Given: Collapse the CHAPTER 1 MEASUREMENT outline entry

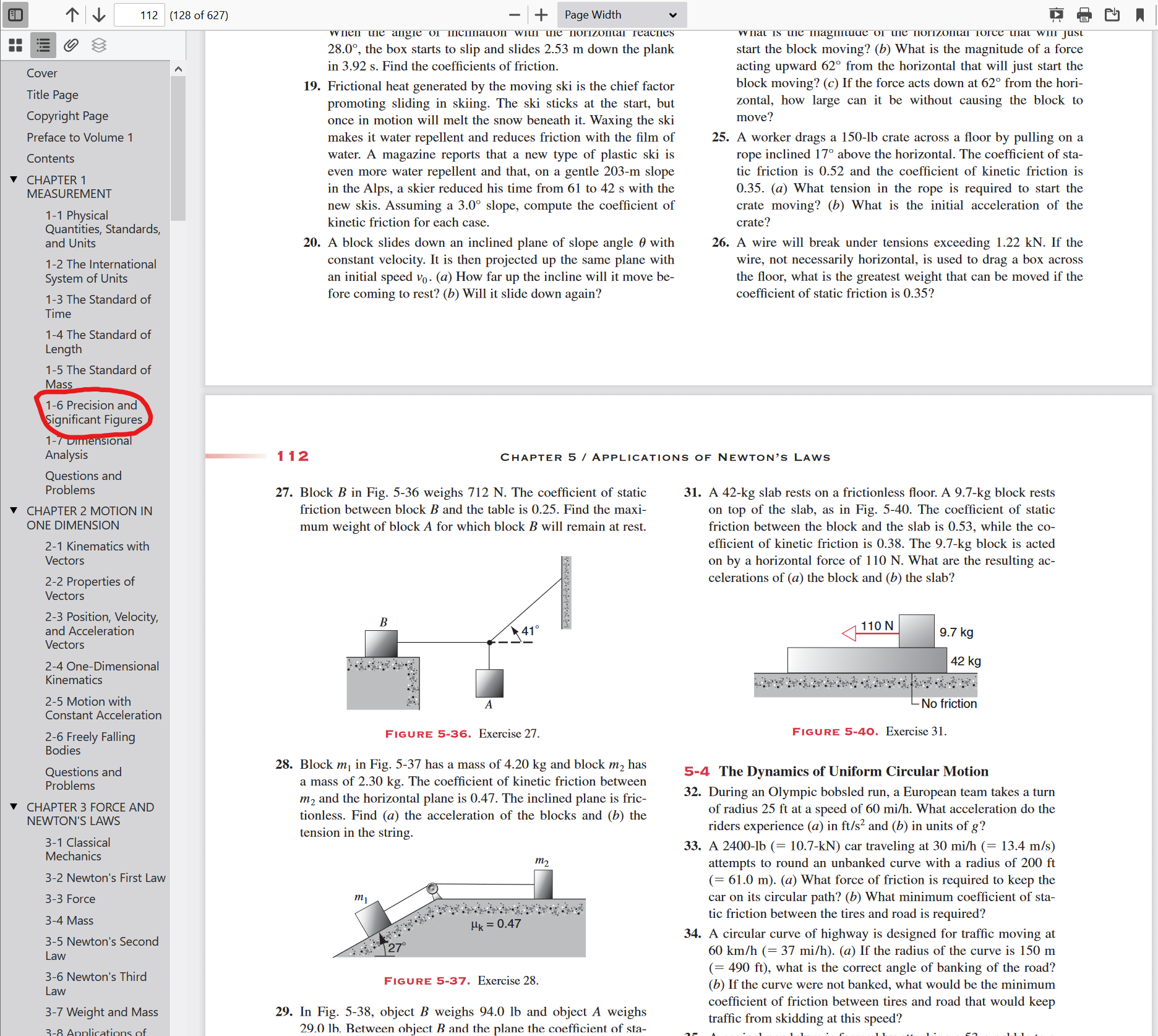Looking at the screenshot, I should (x=14, y=179).
